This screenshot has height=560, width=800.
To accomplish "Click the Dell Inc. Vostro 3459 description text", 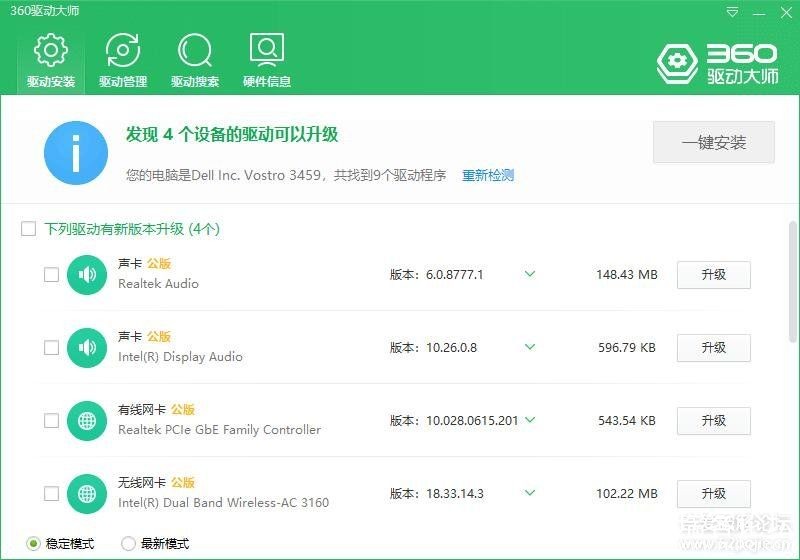I will pos(286,175).
